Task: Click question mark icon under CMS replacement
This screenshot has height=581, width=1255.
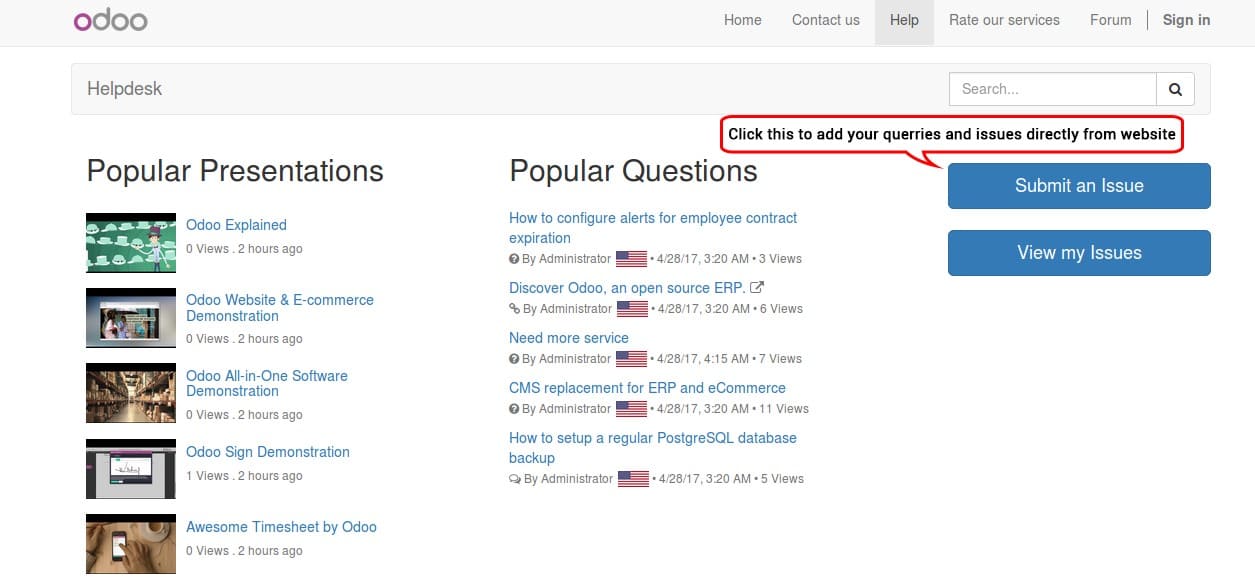Action: 514,409
